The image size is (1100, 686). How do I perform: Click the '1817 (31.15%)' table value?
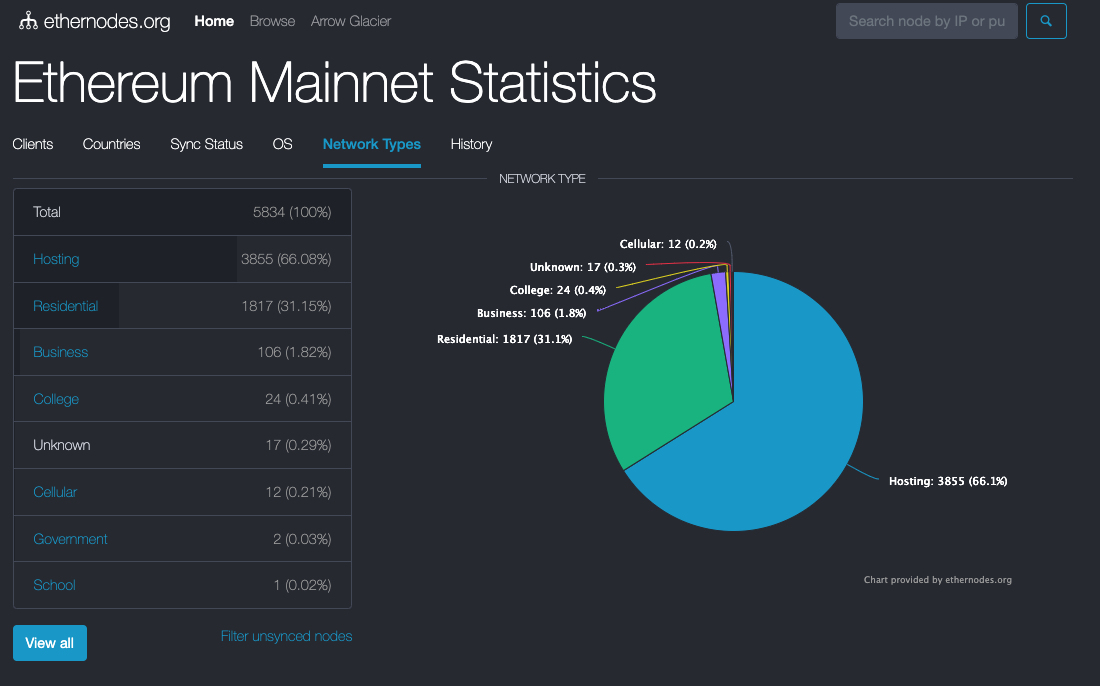(x=286, y=306)
